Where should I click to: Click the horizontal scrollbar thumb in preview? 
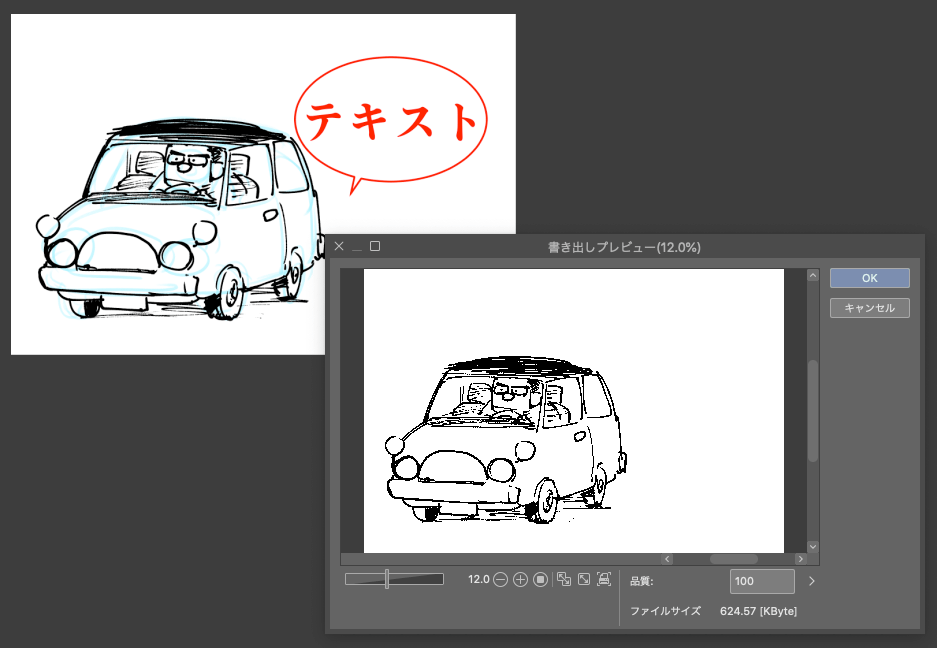(733, 559)
